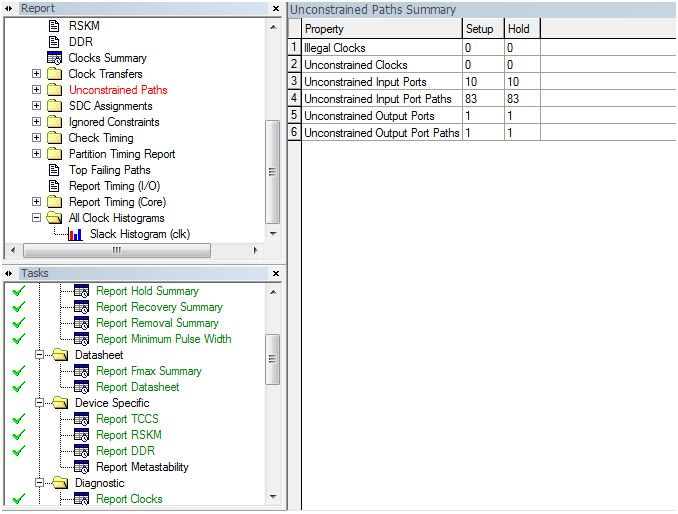678x514 pixels.
Task: Click the Report DDR task icon
Action: tap(81, 451)
